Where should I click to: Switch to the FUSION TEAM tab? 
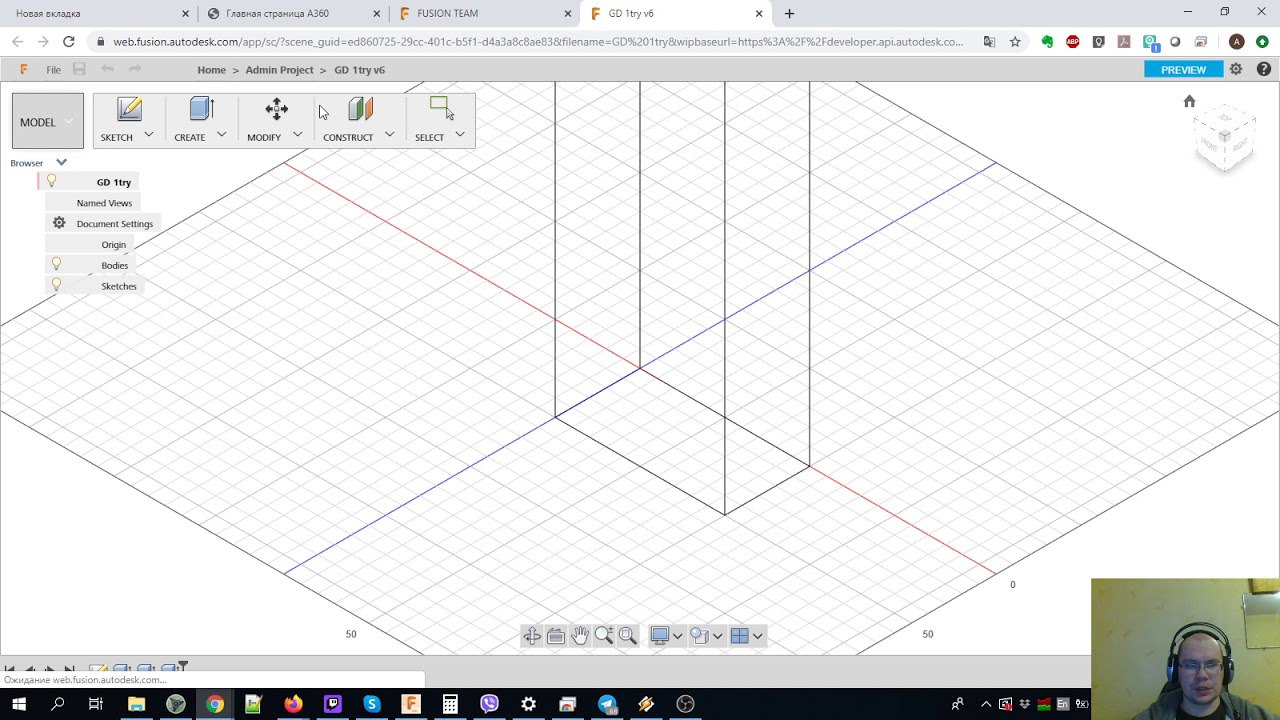485,14
